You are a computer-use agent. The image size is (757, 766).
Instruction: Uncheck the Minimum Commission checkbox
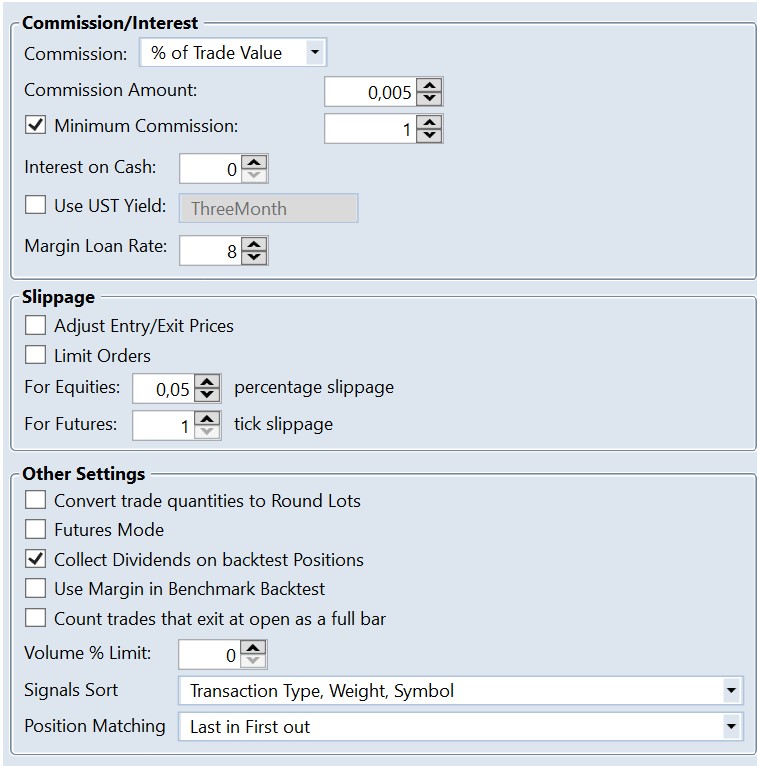pyautogui.click(x=36, y=126)
